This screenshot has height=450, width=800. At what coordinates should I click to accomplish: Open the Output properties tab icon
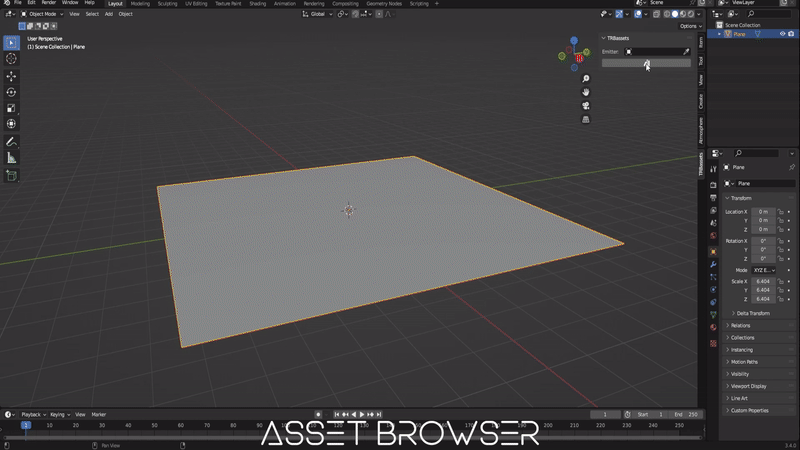[x=713, y=197]
